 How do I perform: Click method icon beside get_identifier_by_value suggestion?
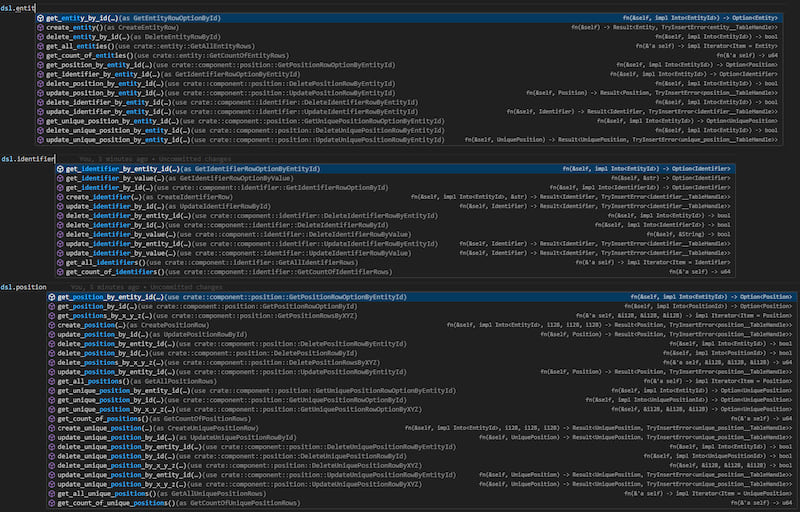pyautogui.click(x=61, y=178)
